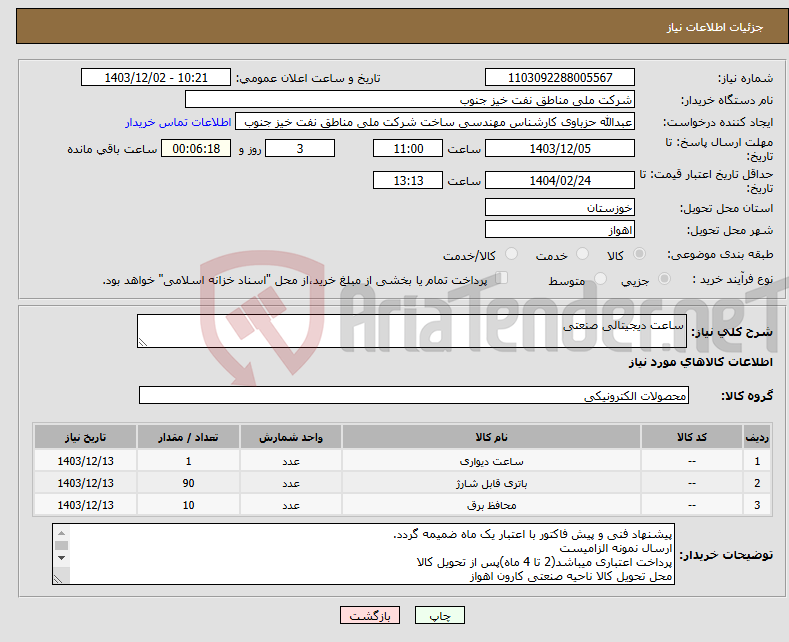
Task: Click remaining days field showing 3
Action: (300, 148)
